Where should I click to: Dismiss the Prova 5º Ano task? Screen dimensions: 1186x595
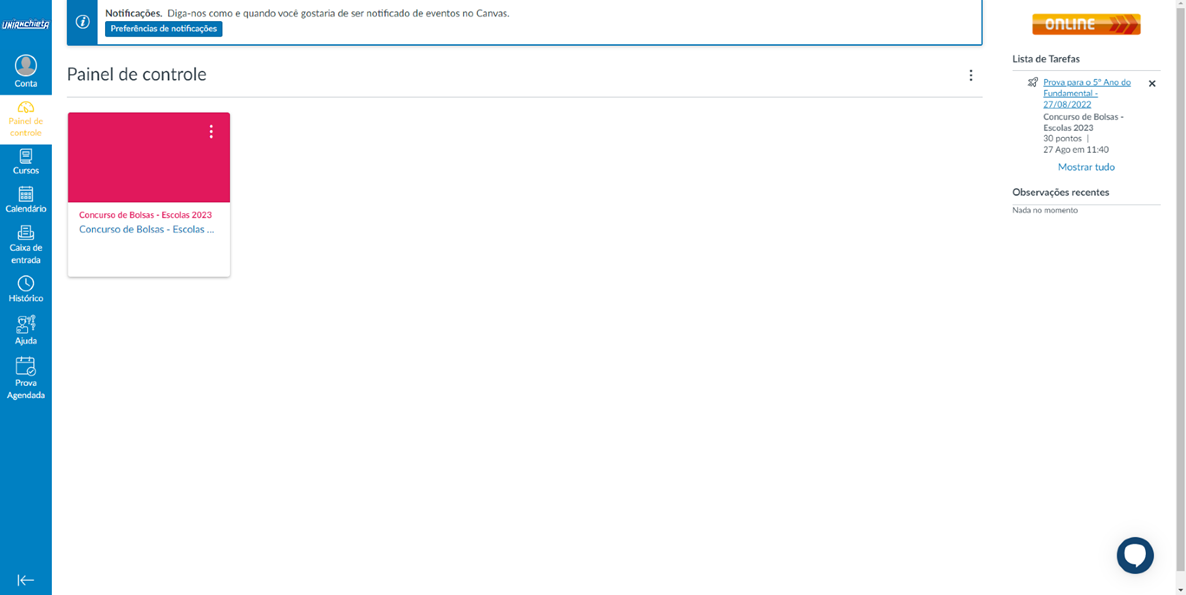coord(1152,84)
